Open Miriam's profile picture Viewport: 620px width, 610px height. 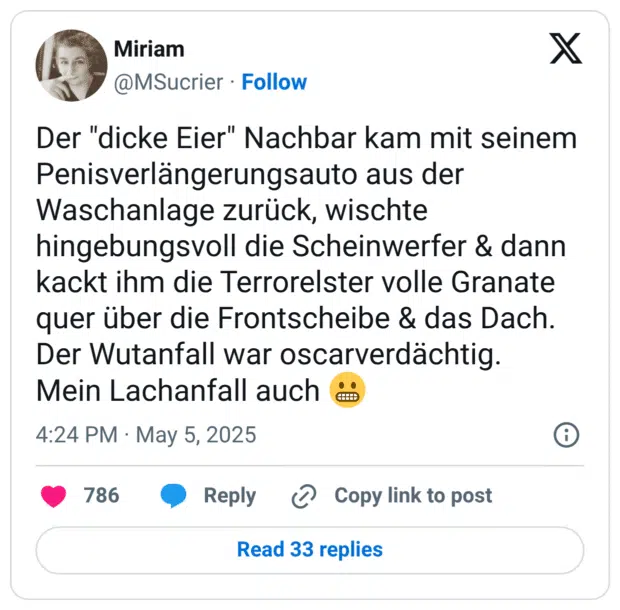(x=71, y=65)
